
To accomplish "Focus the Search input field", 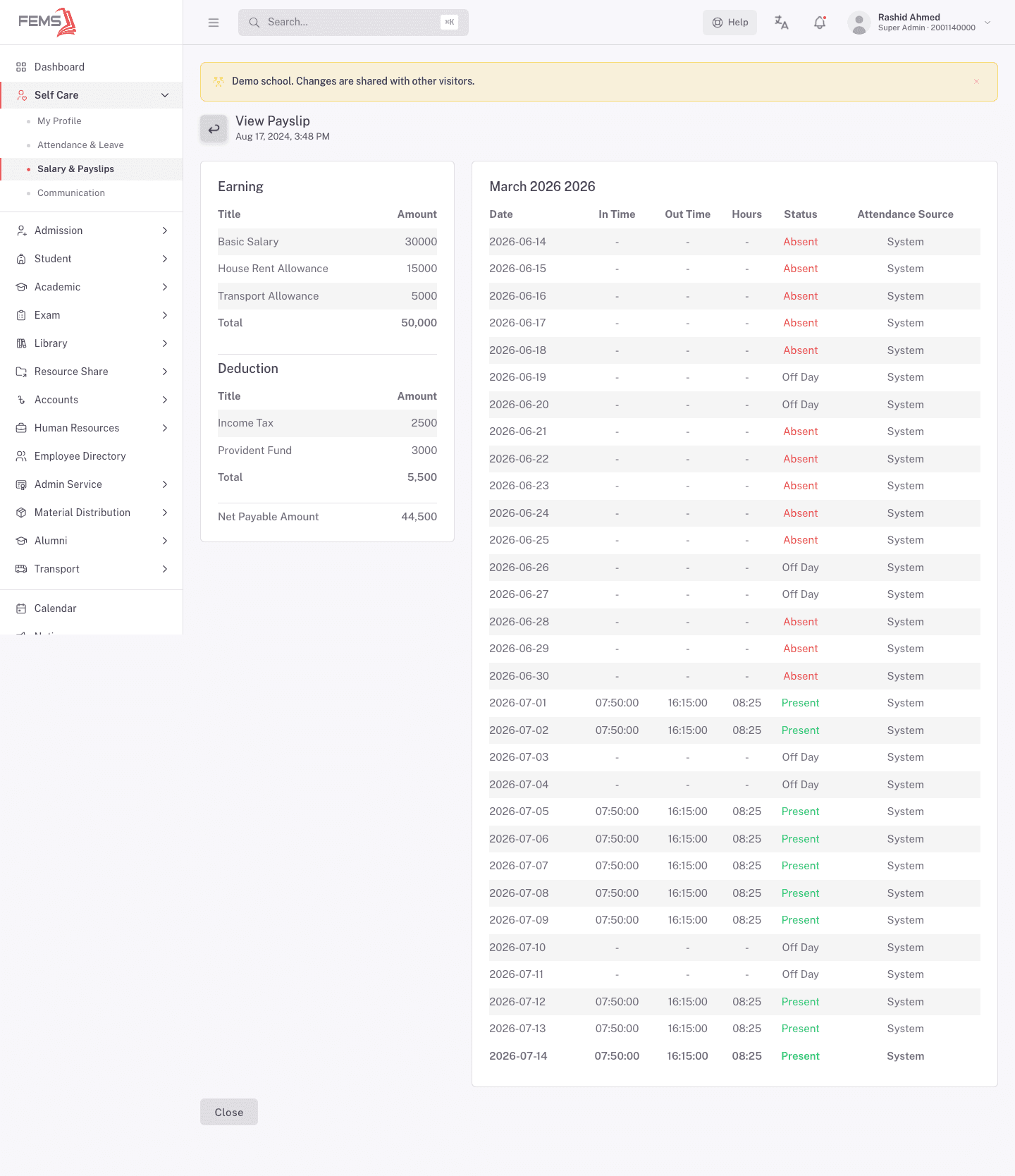I will pos(352,23).
